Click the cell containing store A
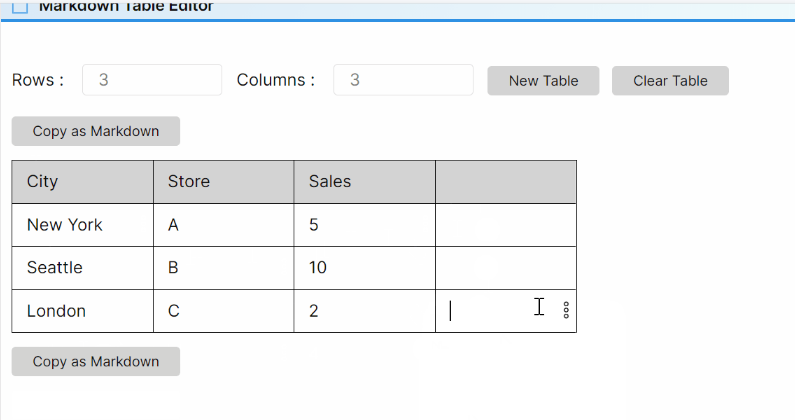The height and width of the screenshot is (420, 795). [223, 225]
